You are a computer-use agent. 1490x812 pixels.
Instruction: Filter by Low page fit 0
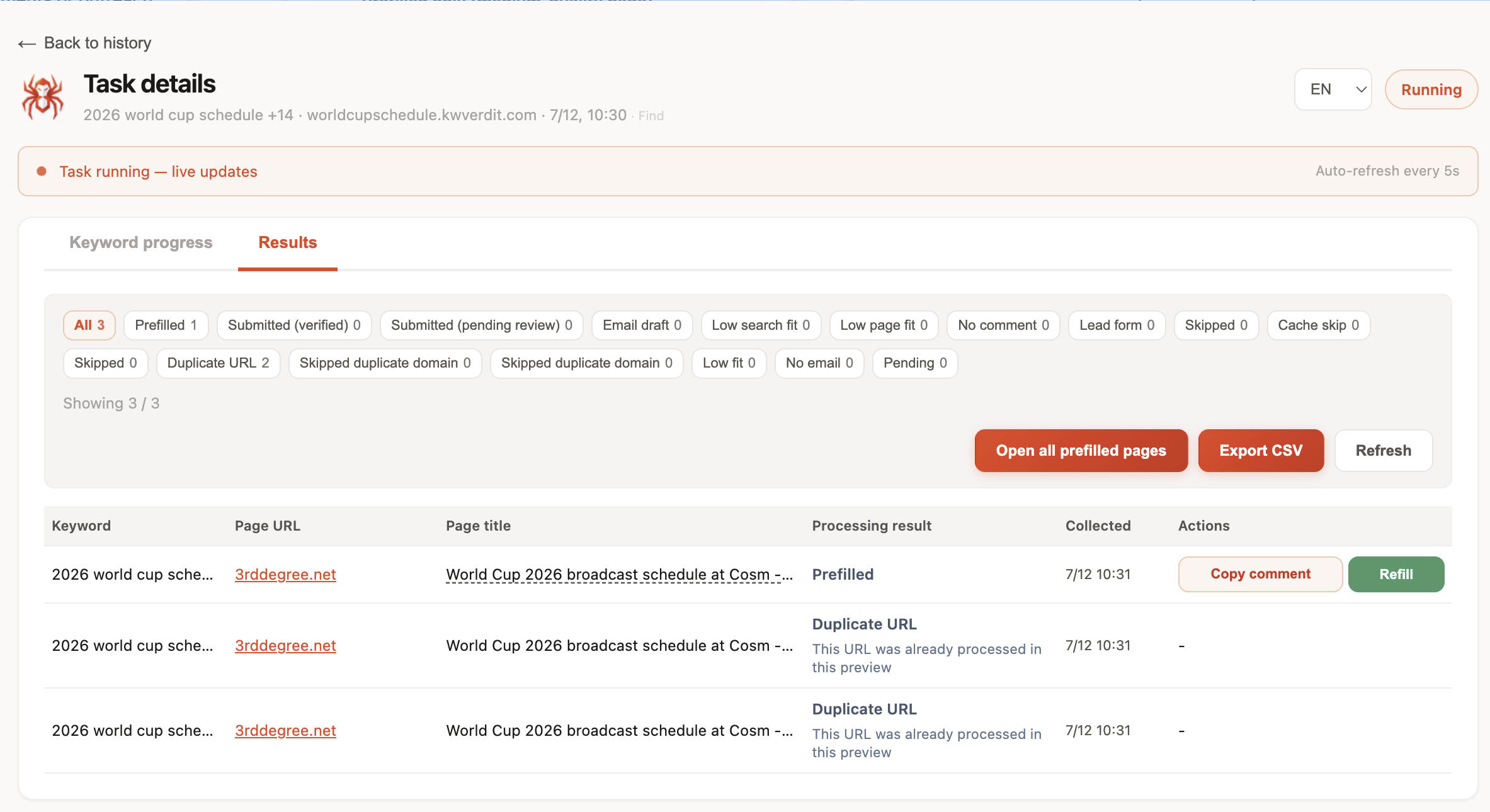pyautogui.click(x=884, y=325)
